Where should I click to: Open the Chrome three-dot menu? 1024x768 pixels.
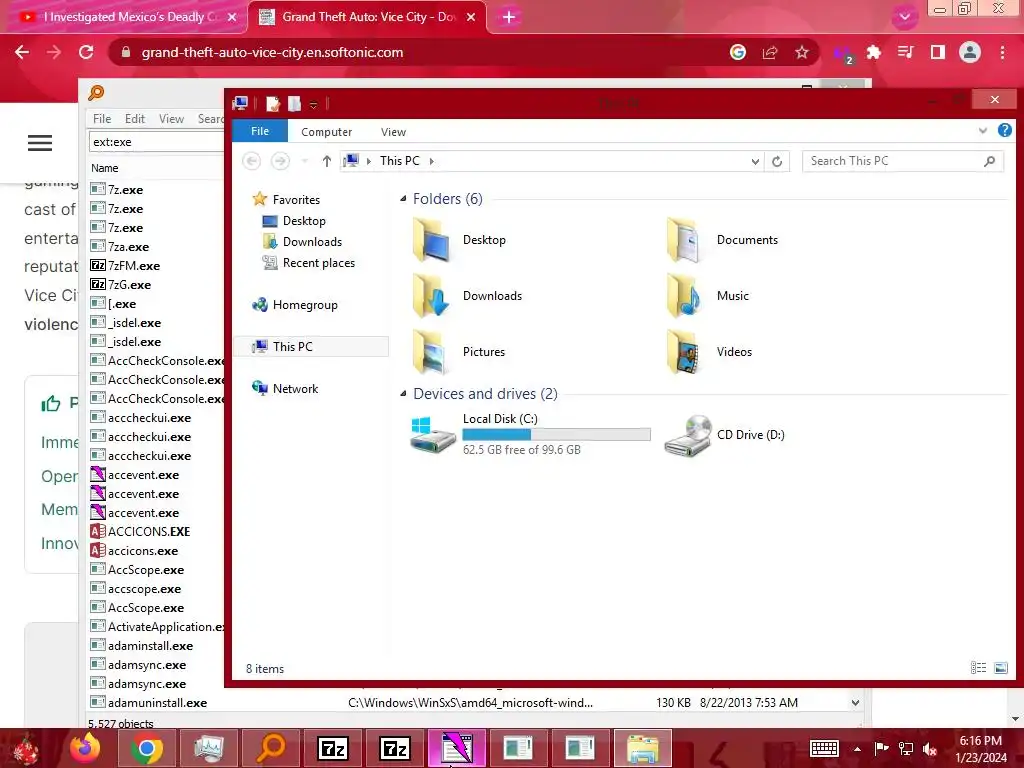tap(1002, 52)
